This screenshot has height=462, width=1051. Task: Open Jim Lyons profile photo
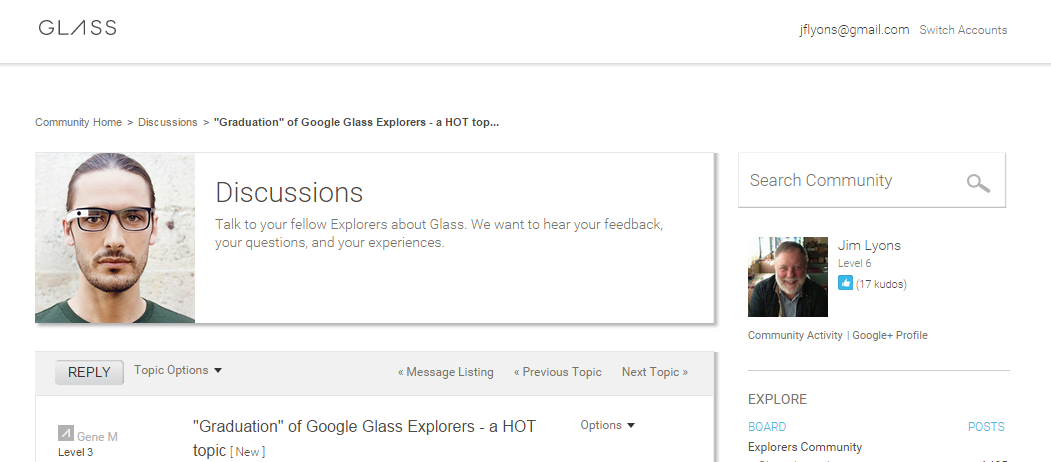788,276
